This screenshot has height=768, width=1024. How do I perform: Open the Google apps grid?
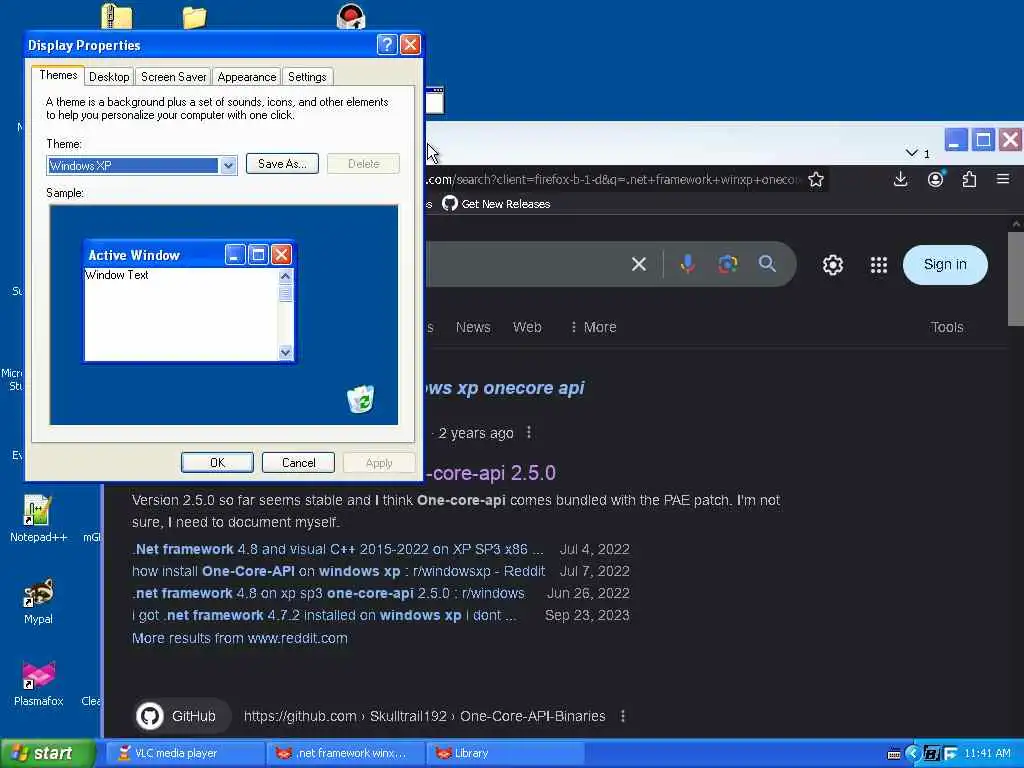pyautogui.click(x=879, y=264)
